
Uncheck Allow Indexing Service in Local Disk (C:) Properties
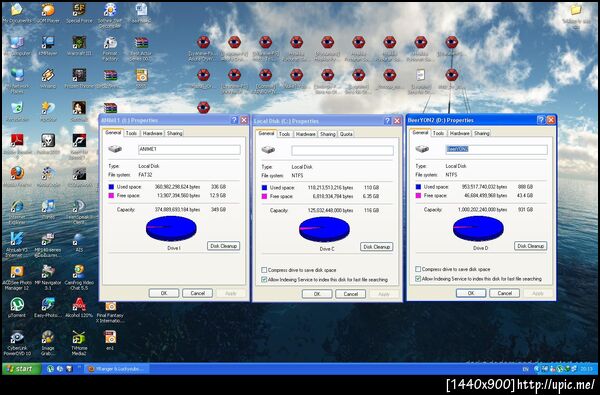(264, 279)
